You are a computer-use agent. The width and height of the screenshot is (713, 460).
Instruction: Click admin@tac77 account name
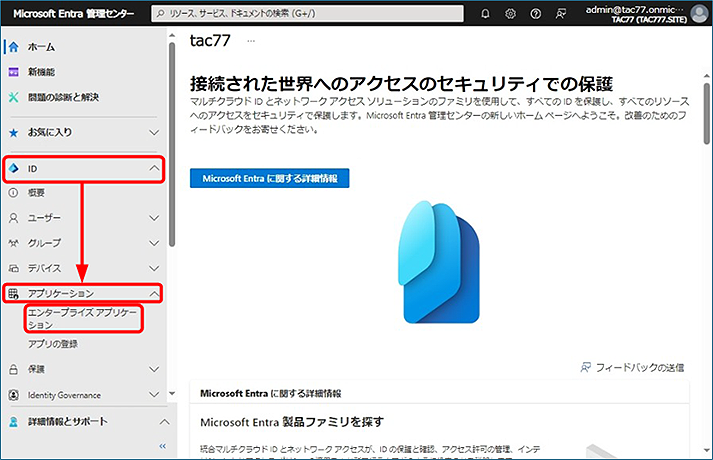click(634, 9)
